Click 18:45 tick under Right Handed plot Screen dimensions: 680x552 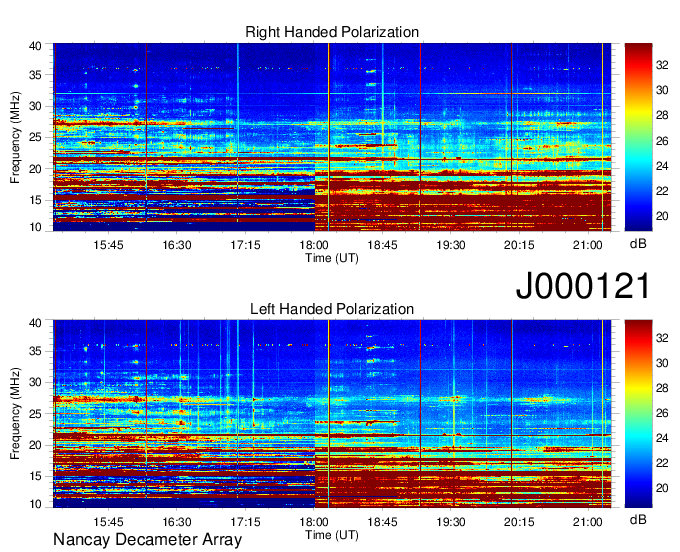[x=382, y=245]
